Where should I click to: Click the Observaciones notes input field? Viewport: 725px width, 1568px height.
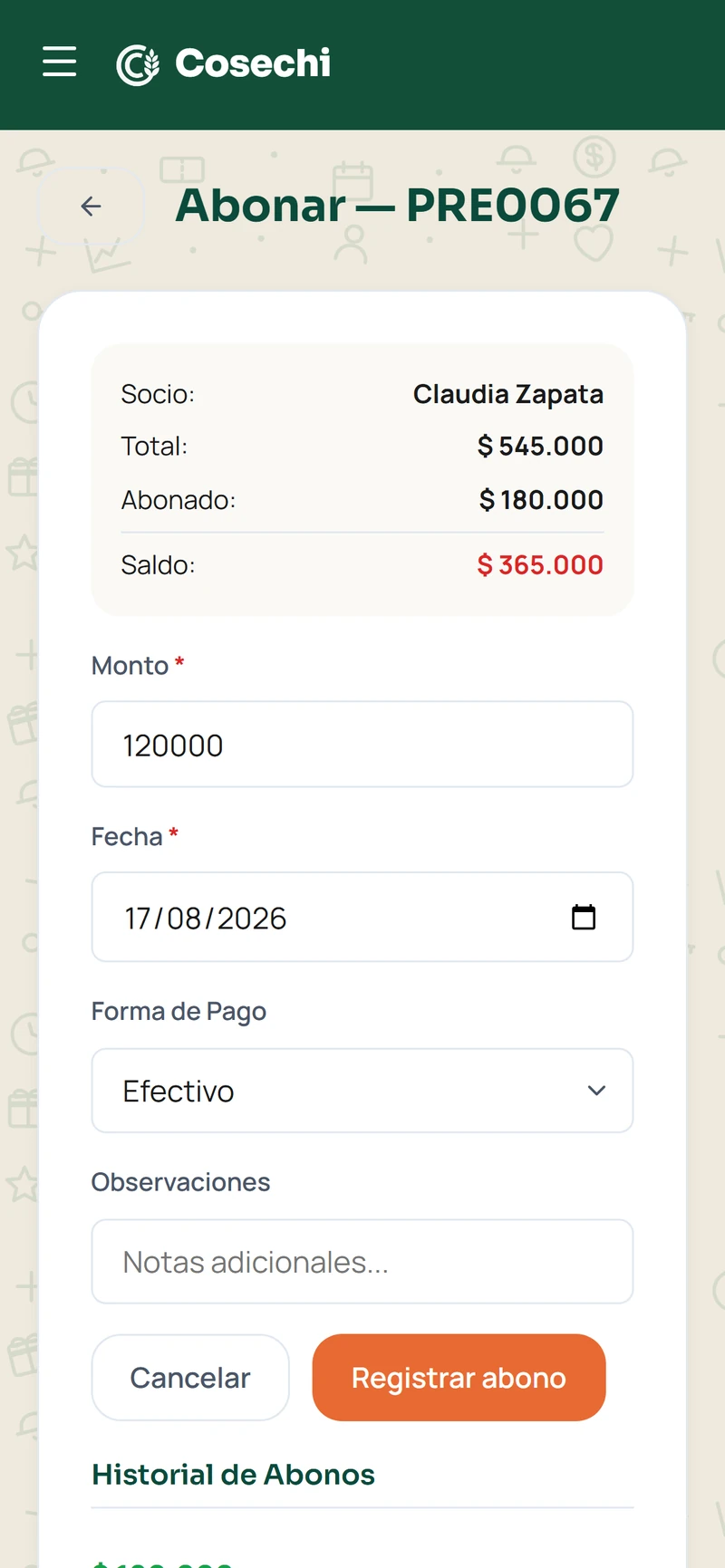(x=362, y=1262)
